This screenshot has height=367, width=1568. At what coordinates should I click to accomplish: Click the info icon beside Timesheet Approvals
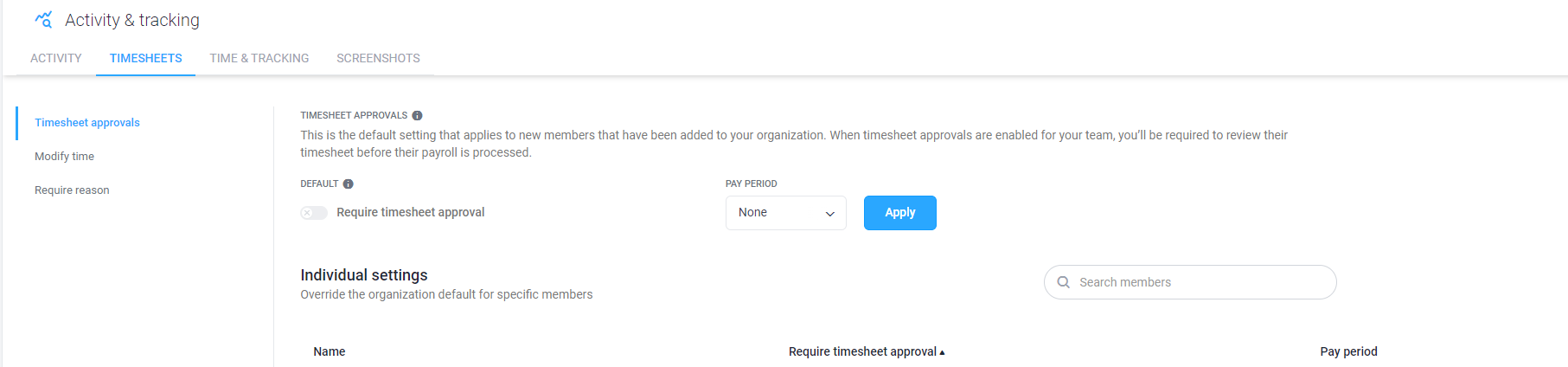pos(417,115)
